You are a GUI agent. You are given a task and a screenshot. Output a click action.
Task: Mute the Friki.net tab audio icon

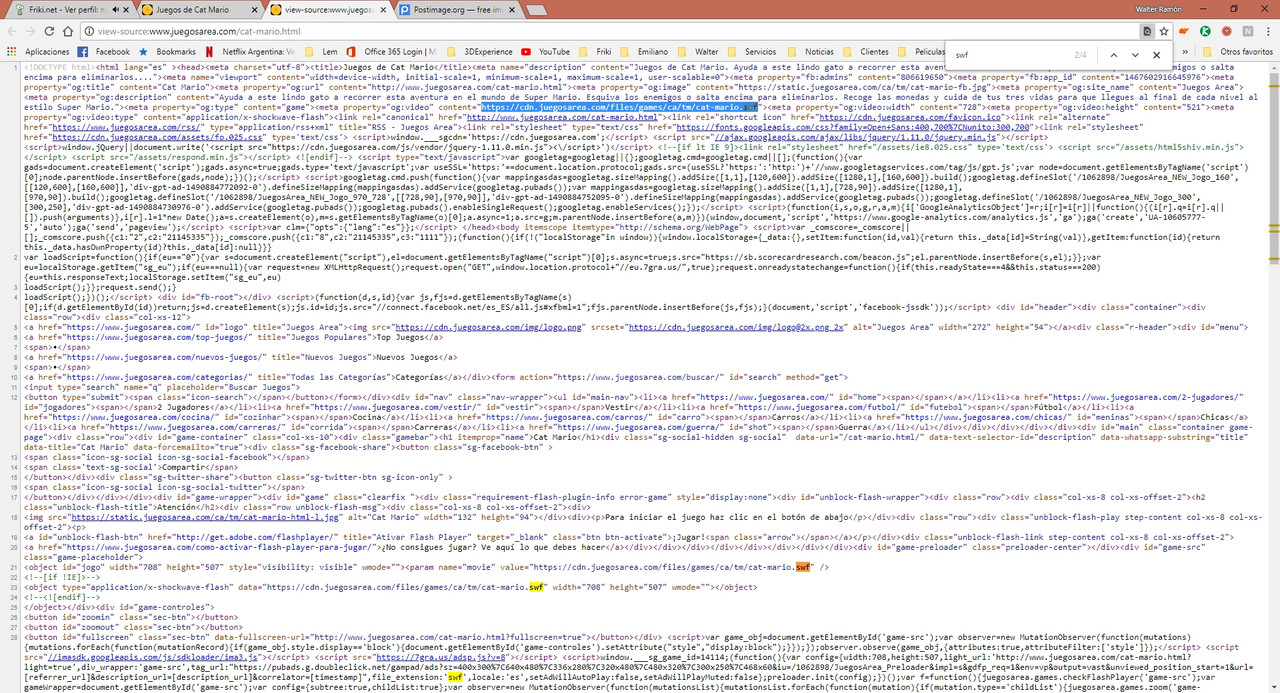(116, 9)
